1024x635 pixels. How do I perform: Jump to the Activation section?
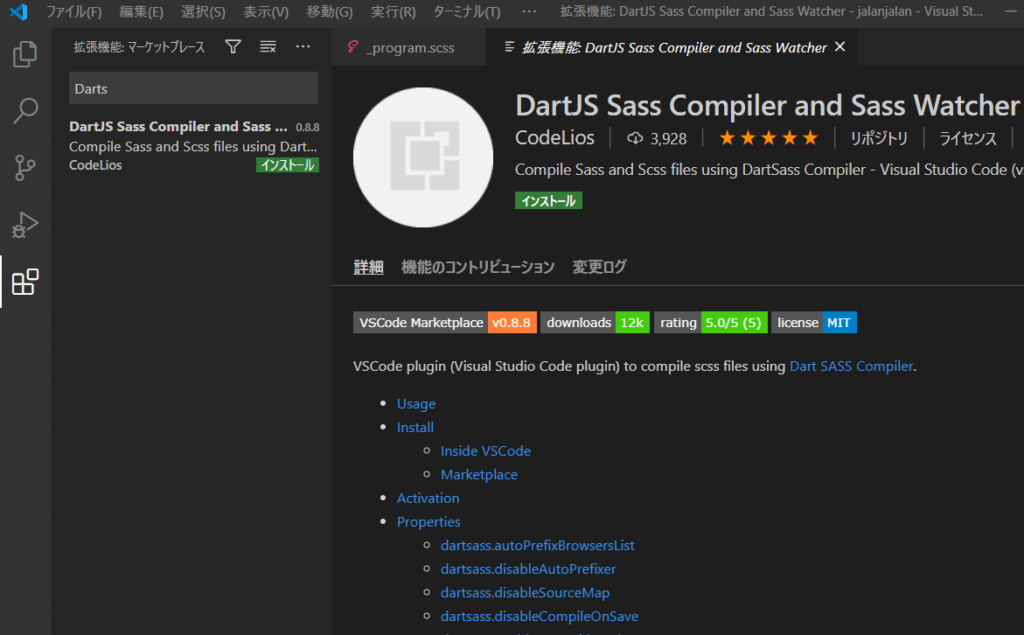click(x=428, y=498)
